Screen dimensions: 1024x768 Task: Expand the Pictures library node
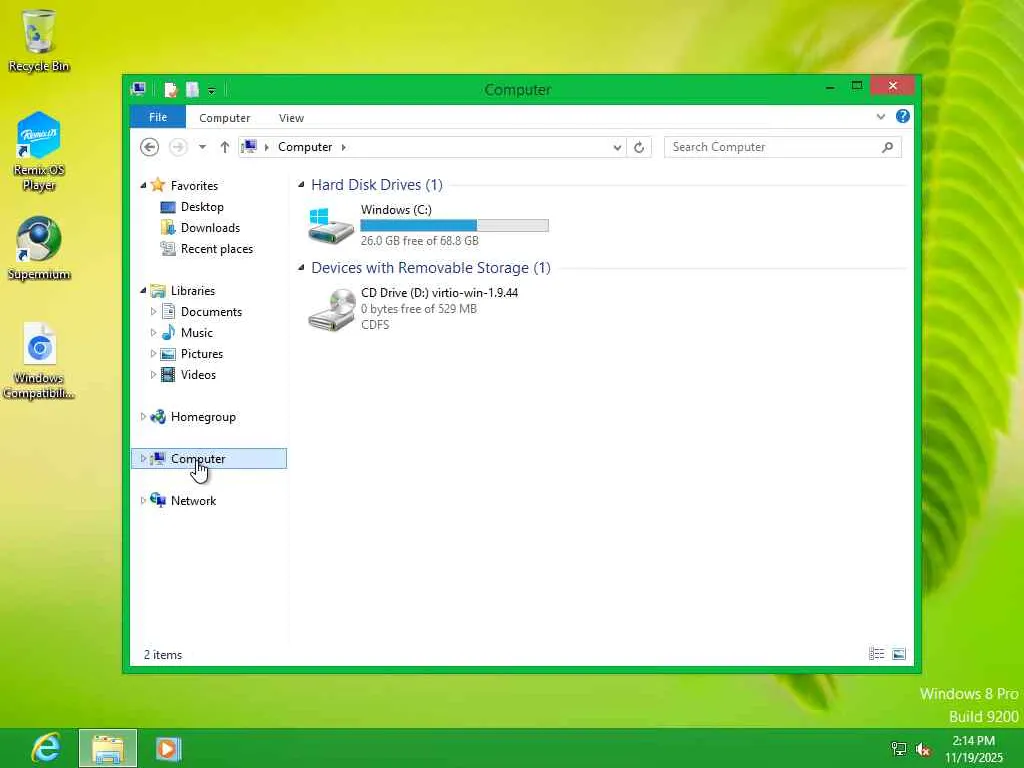pyautogui.click(x=153, y=354)
